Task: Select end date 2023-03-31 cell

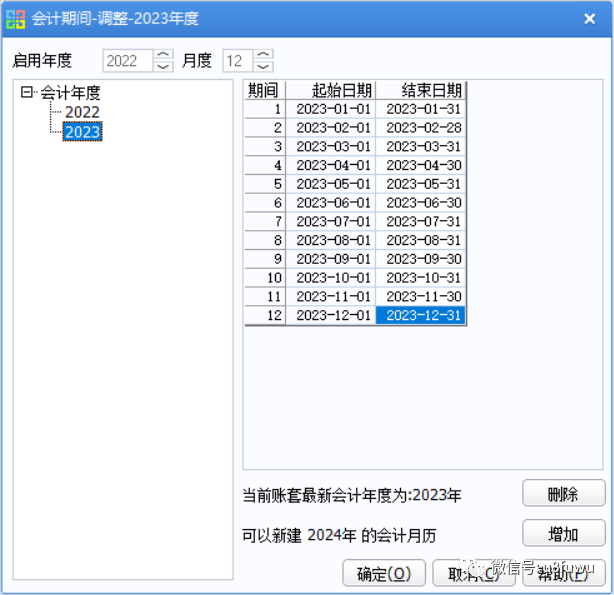Action: point(421,146)
